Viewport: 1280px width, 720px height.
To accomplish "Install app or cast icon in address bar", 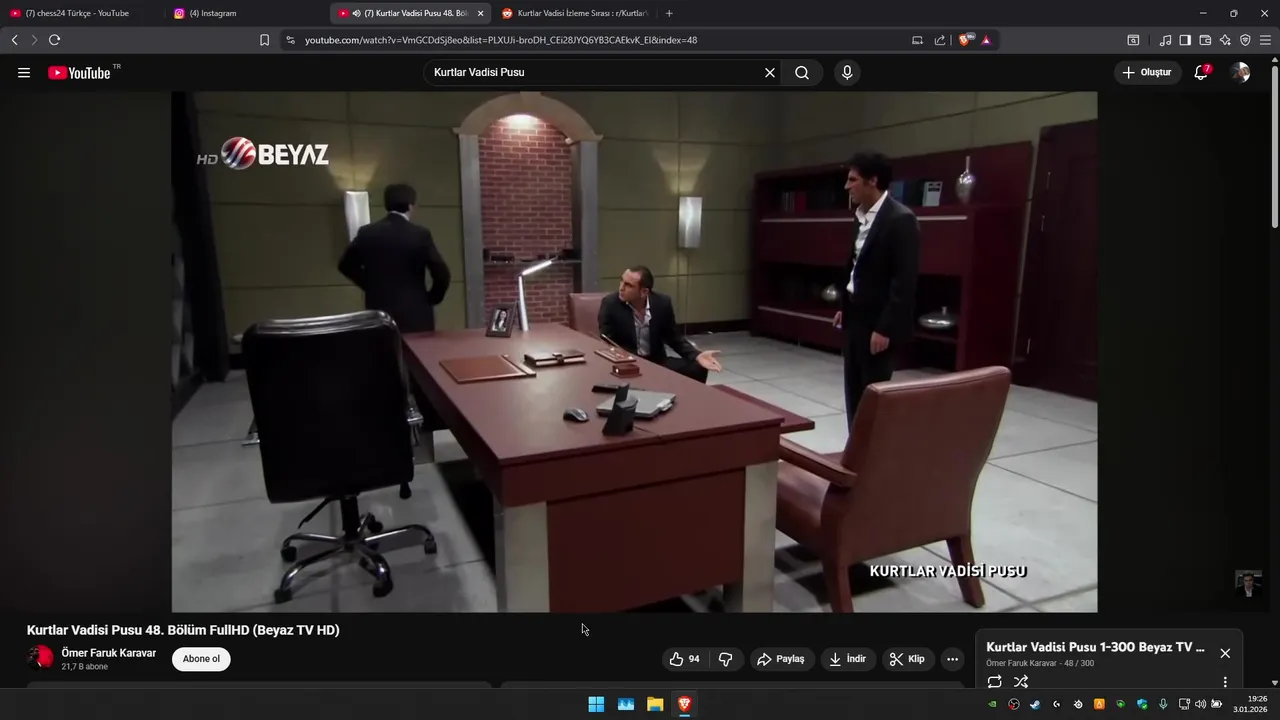I will [x=917, y=40].
